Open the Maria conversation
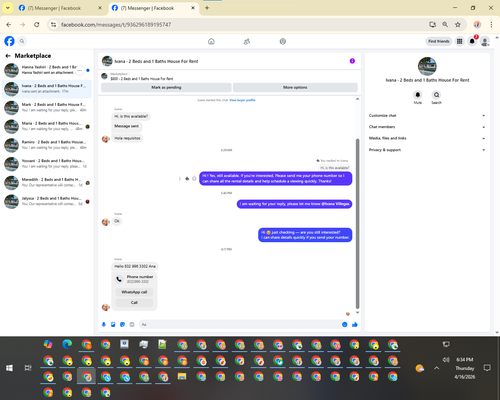Screen dimensions: 500x400 click(47, 126)
